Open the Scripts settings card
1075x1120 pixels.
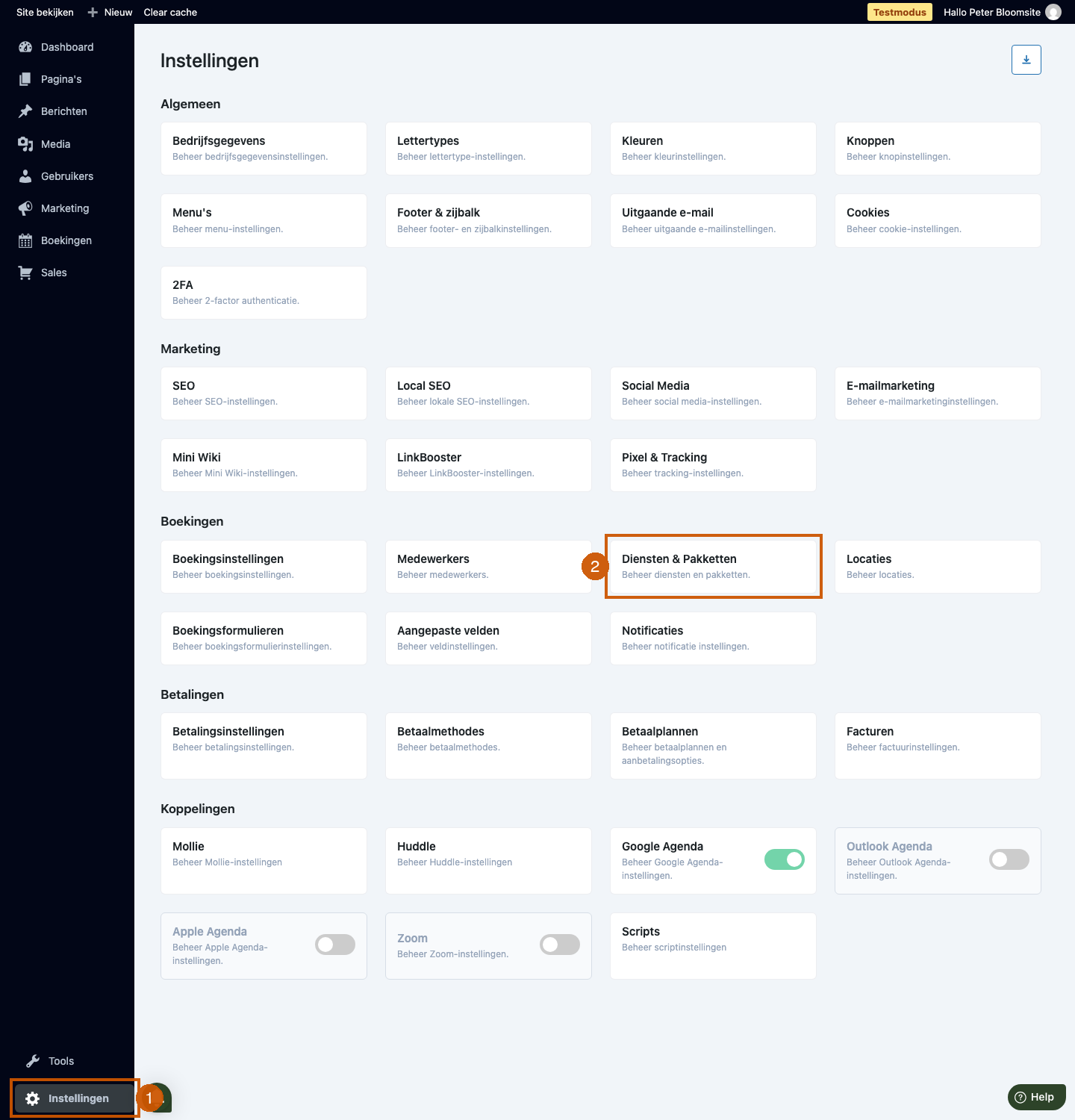[713, 946]
